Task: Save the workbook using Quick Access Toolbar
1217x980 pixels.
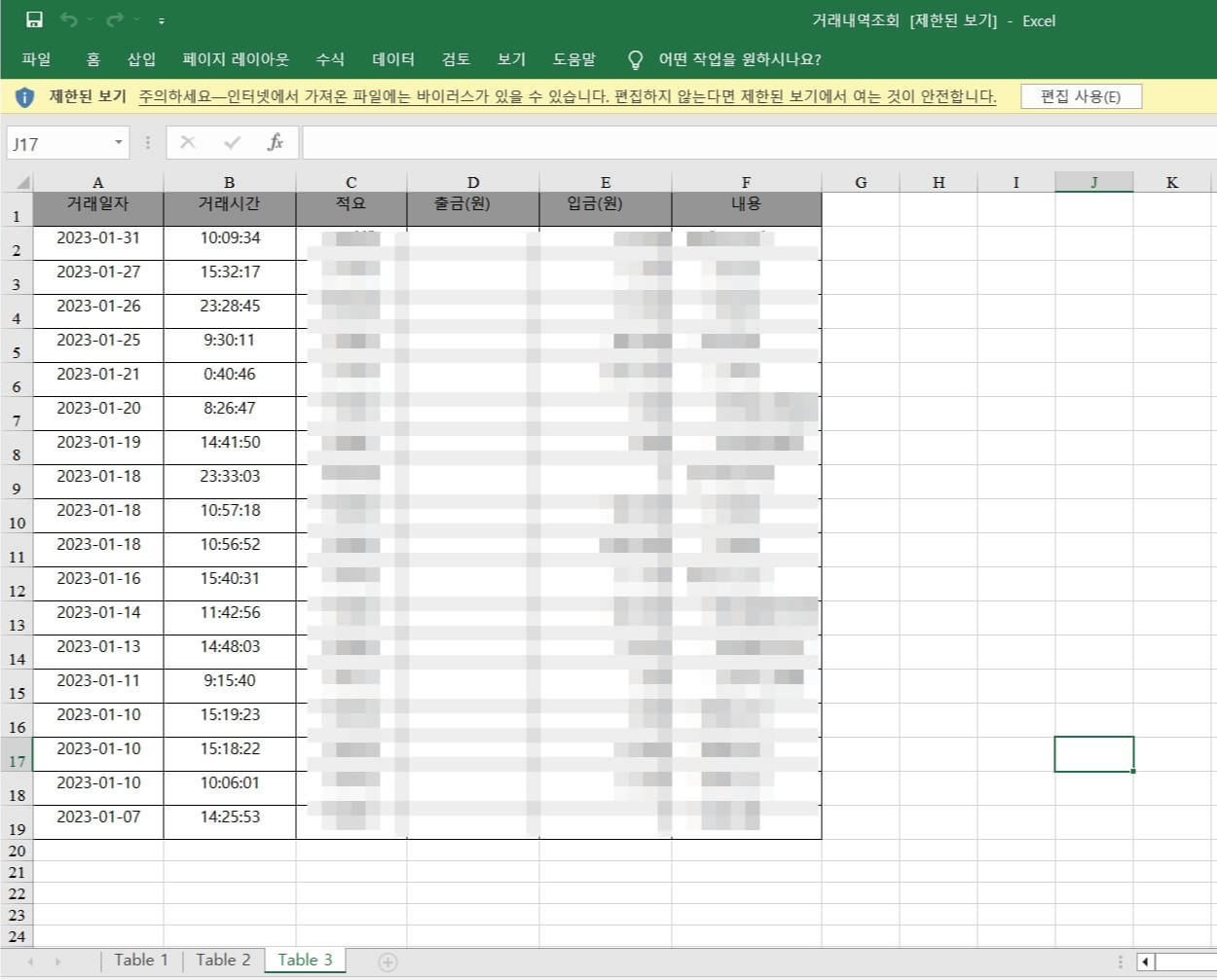Action: click(x=34, y=19)
